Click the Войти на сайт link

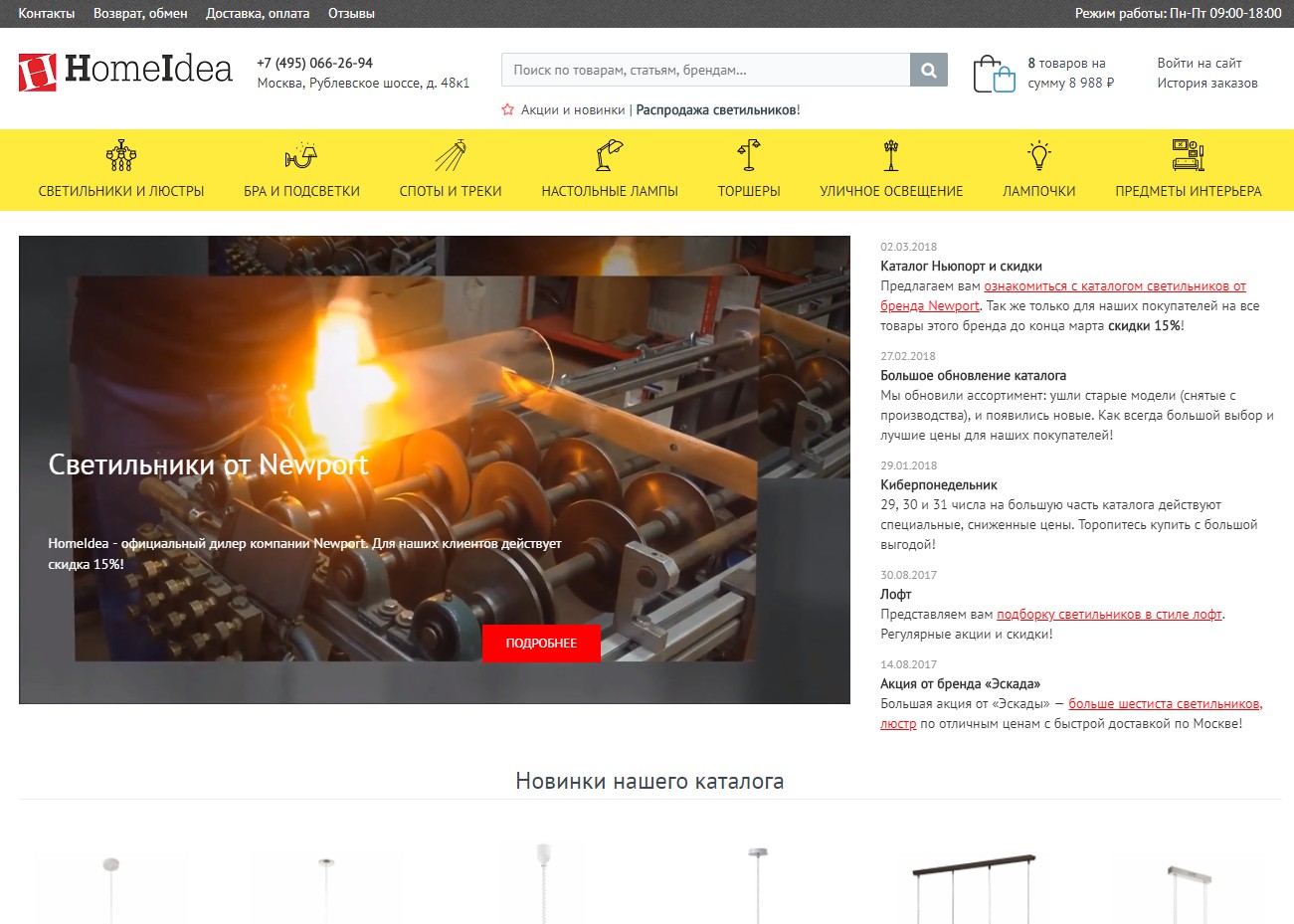point(1200,64)
